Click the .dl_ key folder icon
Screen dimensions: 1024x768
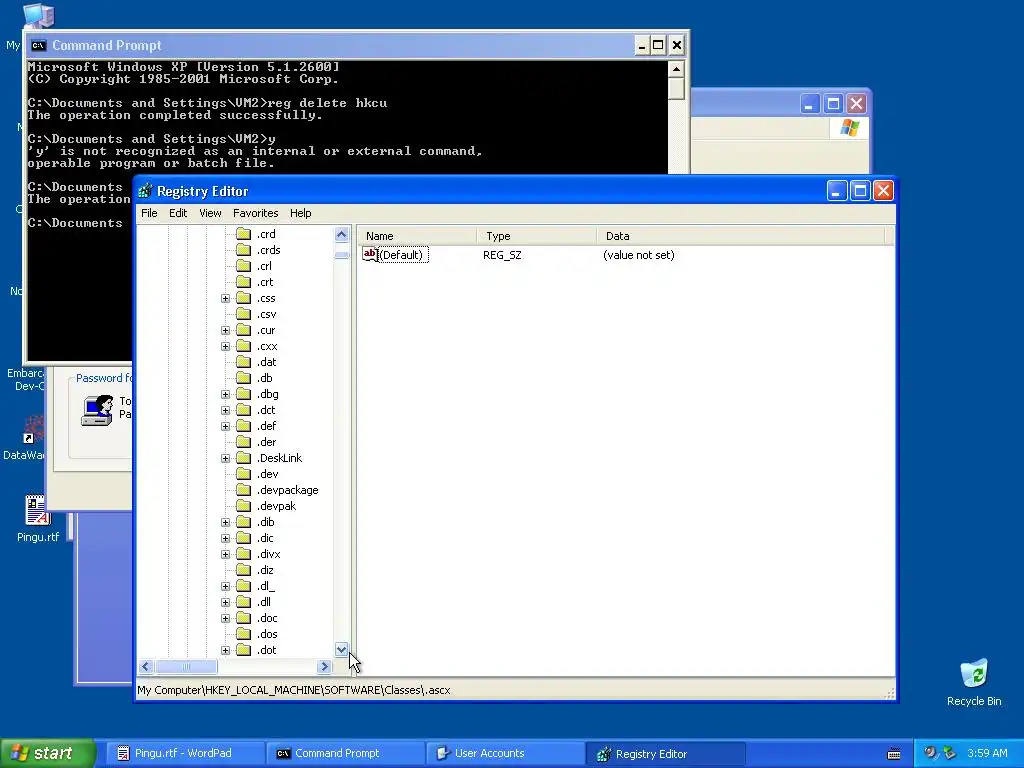point(244,586)
